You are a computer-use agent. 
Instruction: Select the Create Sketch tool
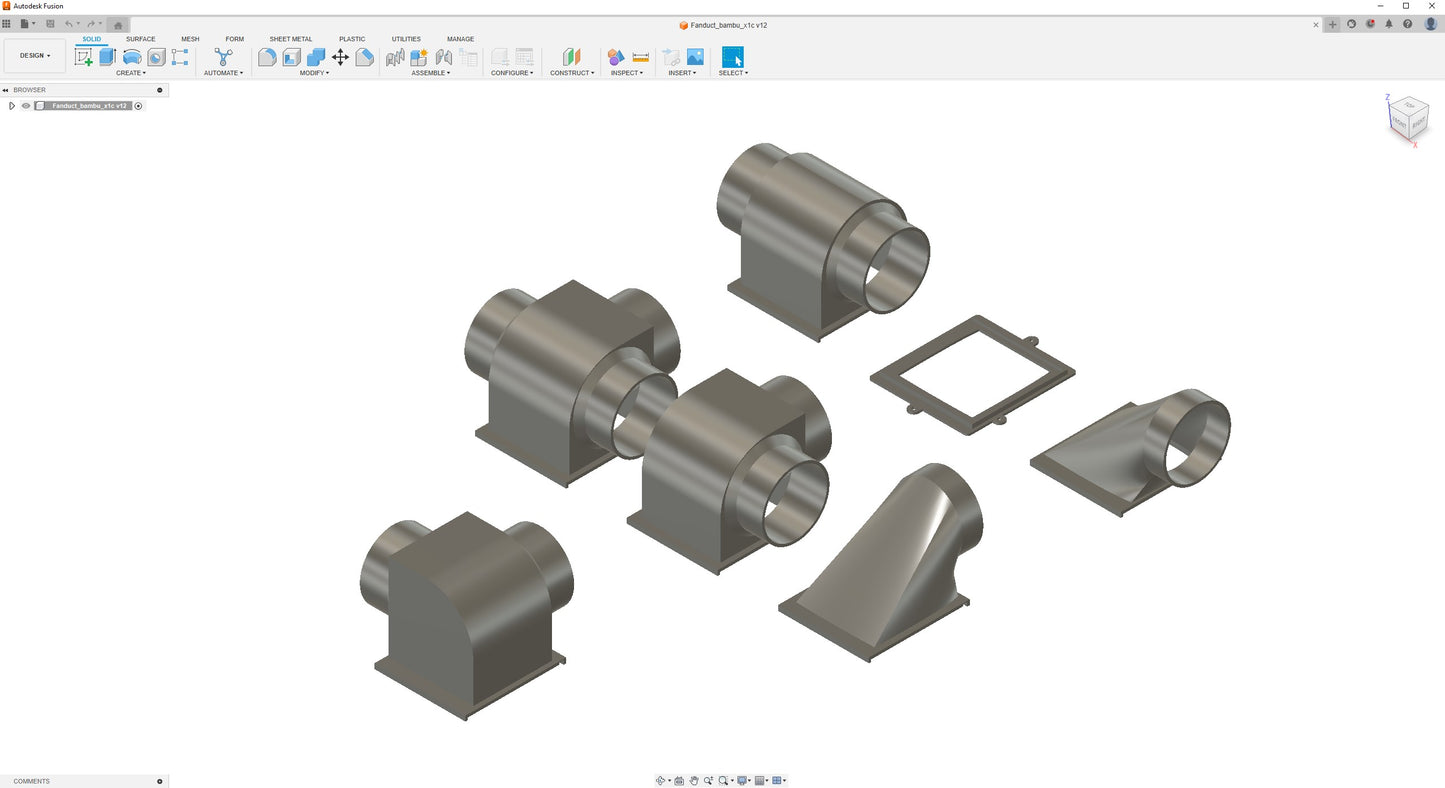tap(84, 57)
